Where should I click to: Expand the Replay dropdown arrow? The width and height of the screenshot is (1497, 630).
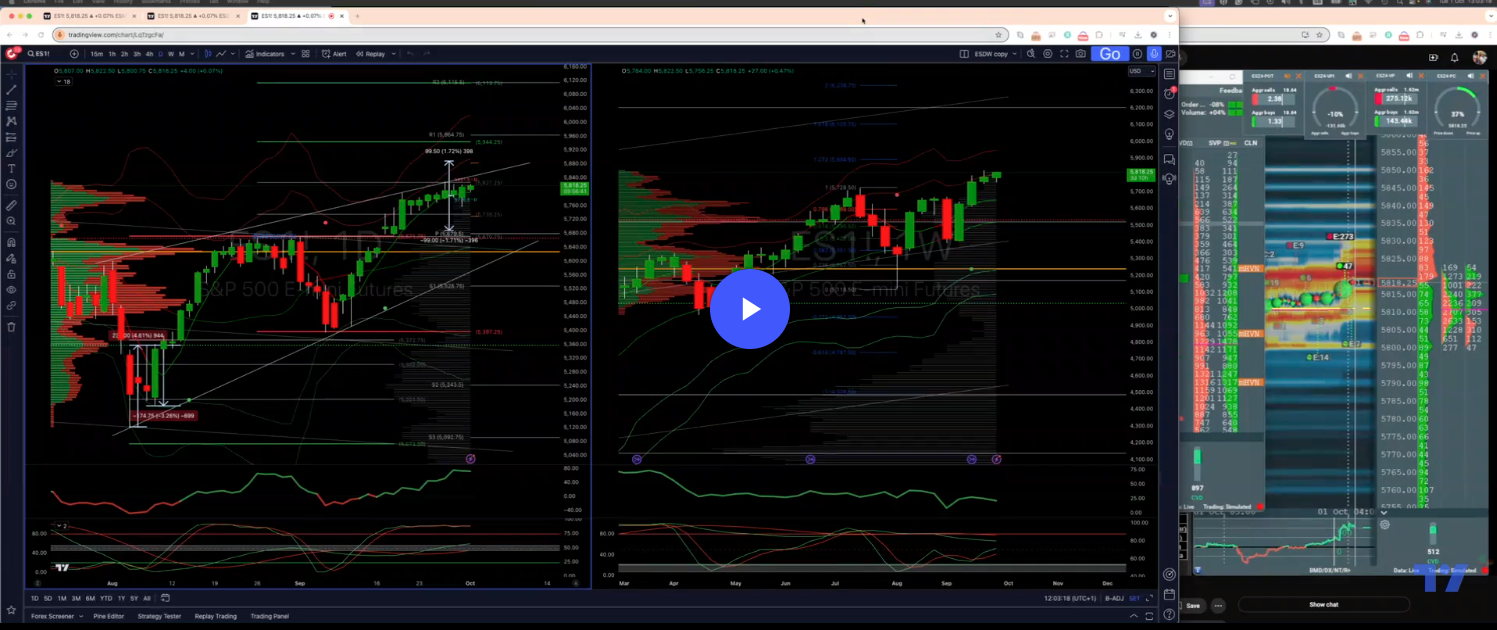[393, 54]
